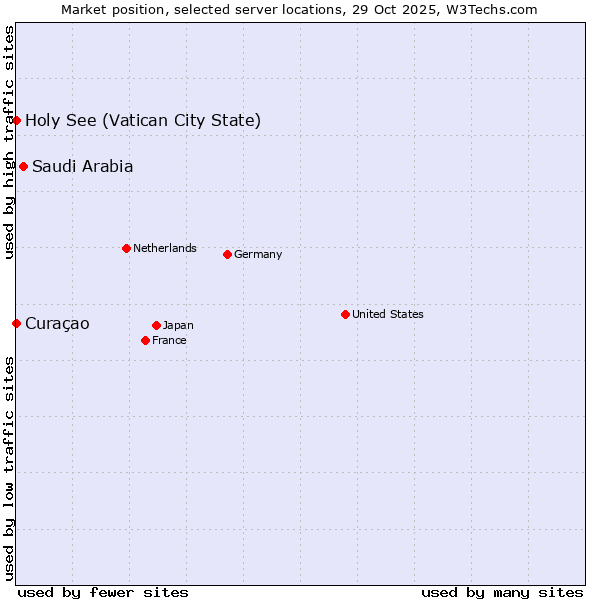The width and height of the screenshot is (600, 600).
Task: Click 'used by low traffic sites' axis label
Action: (9, 468)
